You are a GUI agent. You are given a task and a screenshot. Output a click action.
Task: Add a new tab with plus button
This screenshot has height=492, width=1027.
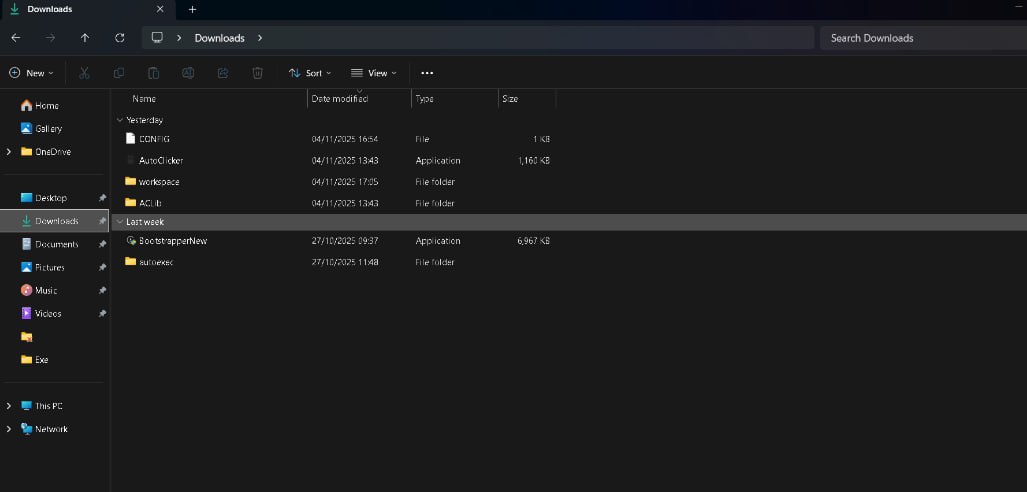click(x=192, y=9)
